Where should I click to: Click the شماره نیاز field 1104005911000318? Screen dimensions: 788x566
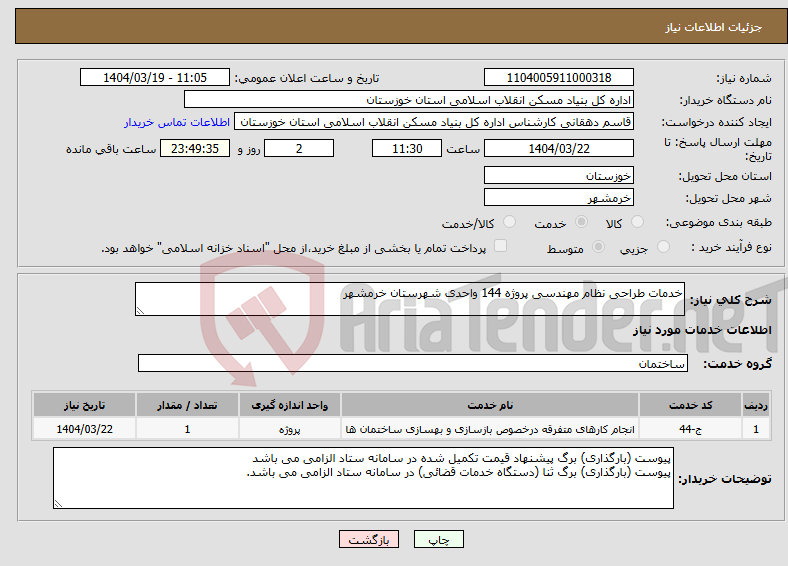[x=558, y=77]
